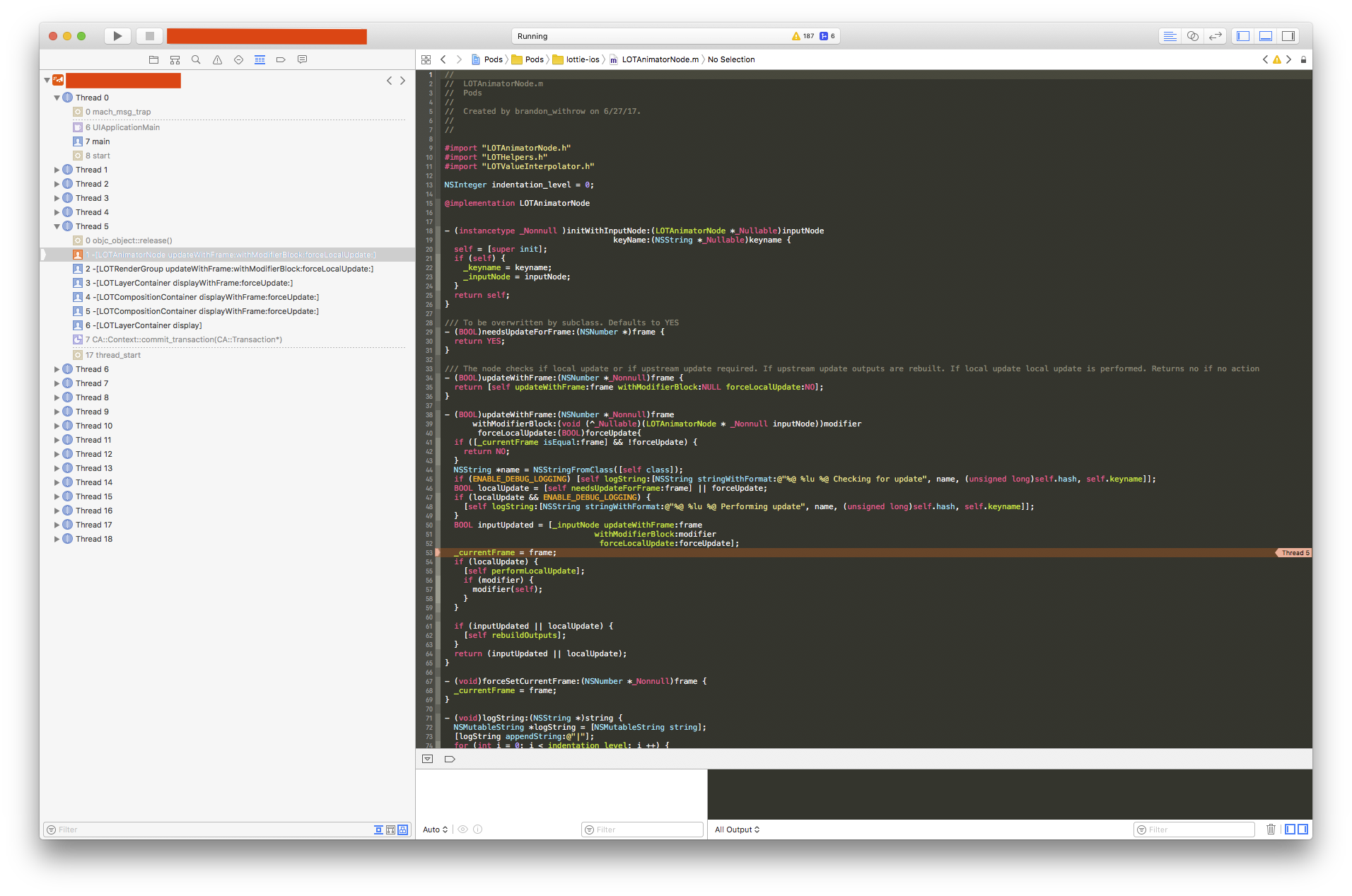This screenshot has width=1352, height=896.
Task: Click the lock icon in jump bar
Action: pos(1303,60)
